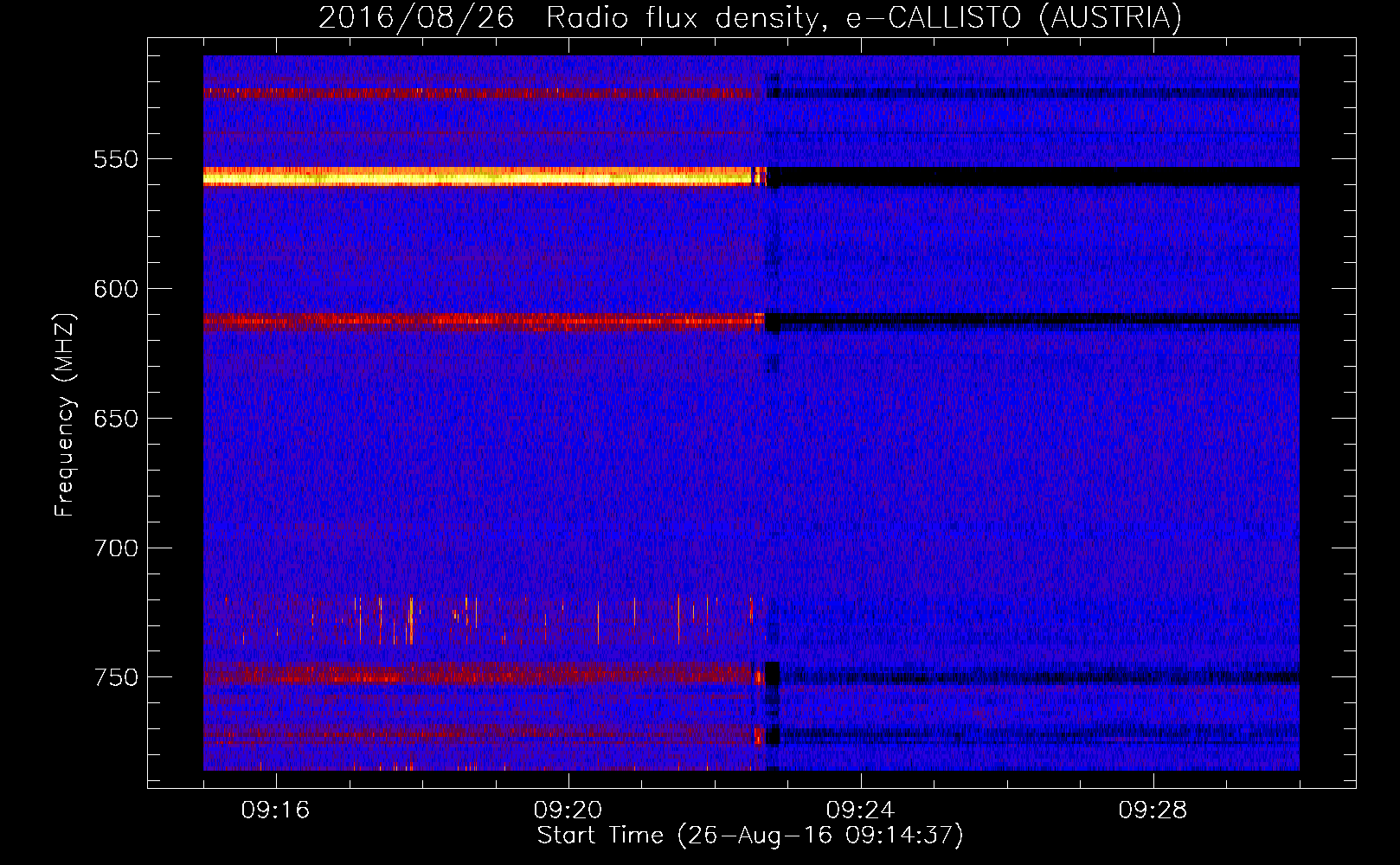Click the 650 frequency tick label
Screen dimensions: 1400x865
pyautogui.click(x=116, y=419)
